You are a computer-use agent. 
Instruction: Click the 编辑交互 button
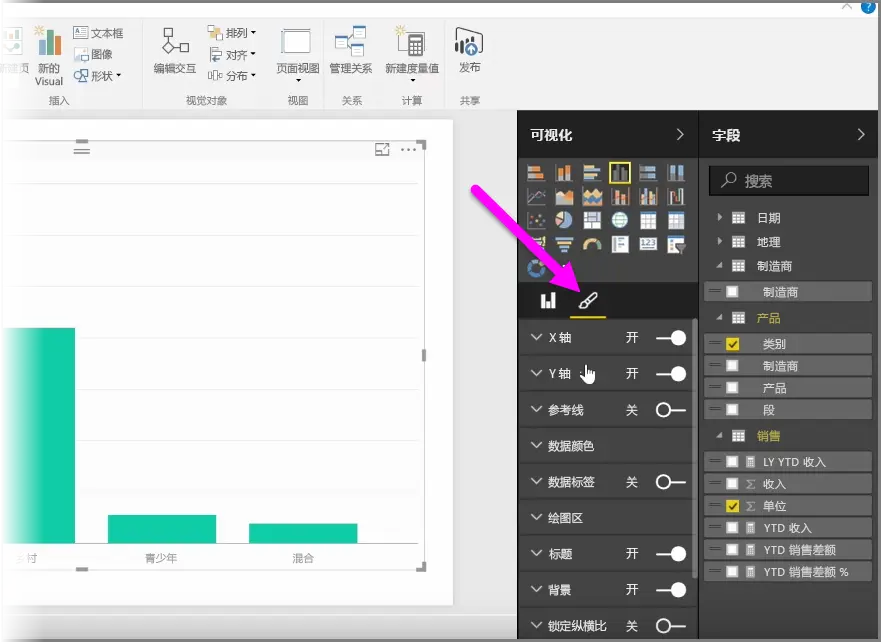(175, 51)
